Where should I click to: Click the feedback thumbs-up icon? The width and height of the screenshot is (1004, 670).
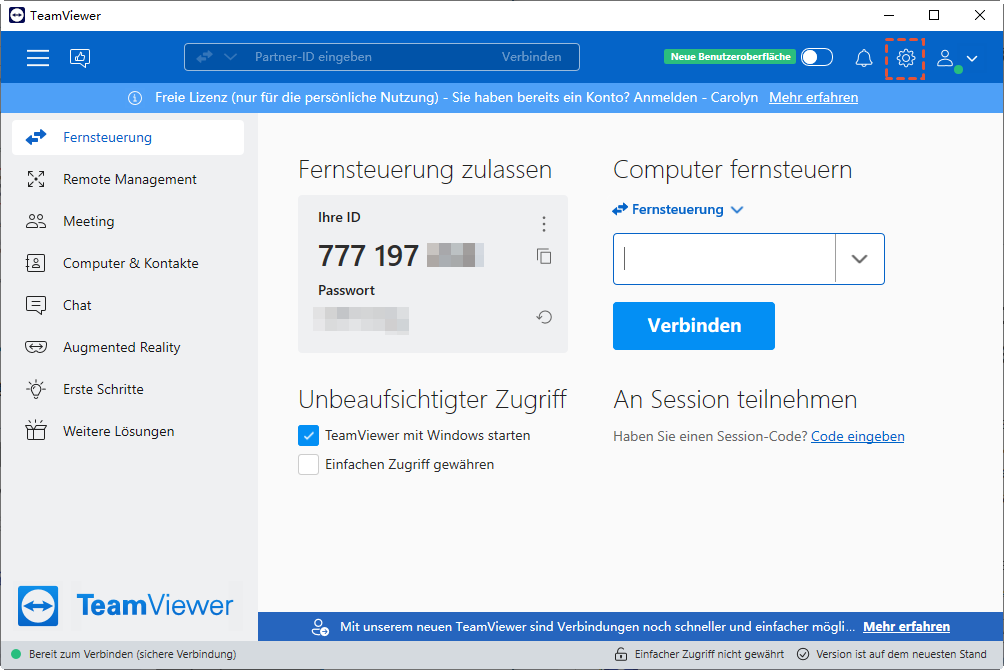tap(80, 58)
